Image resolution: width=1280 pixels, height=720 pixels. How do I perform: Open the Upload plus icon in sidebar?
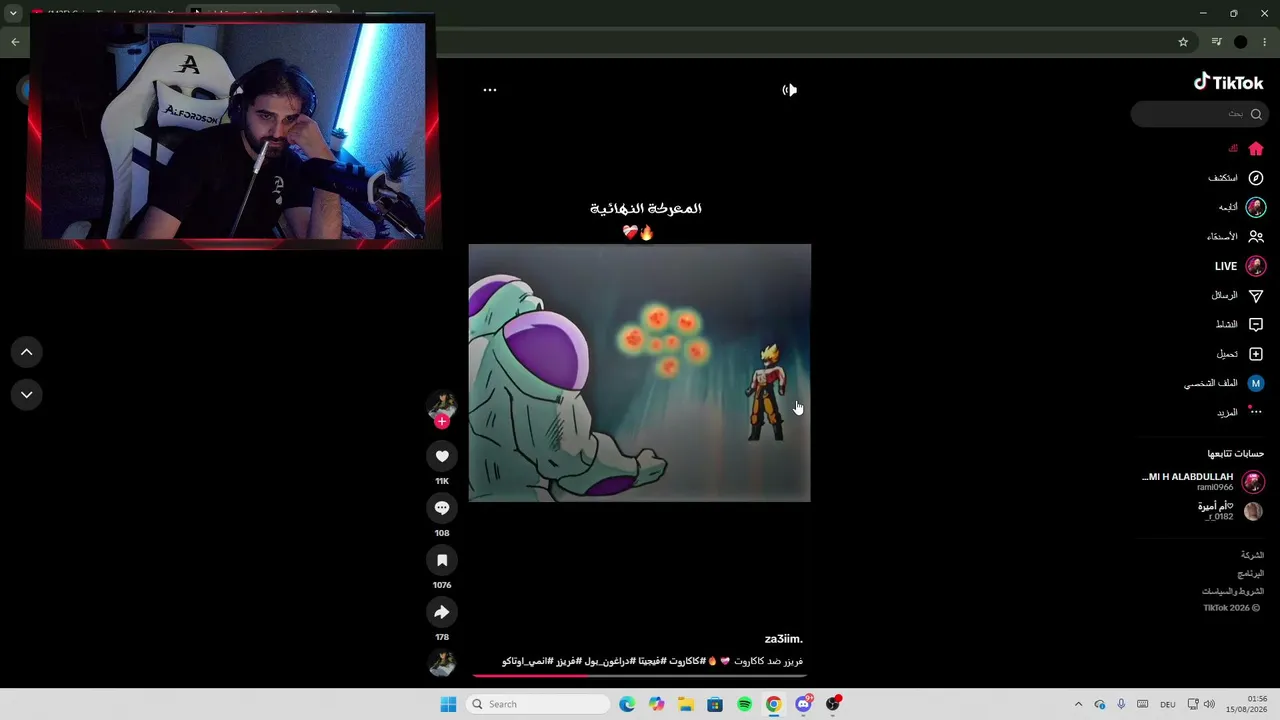(x=1256, y=354)
